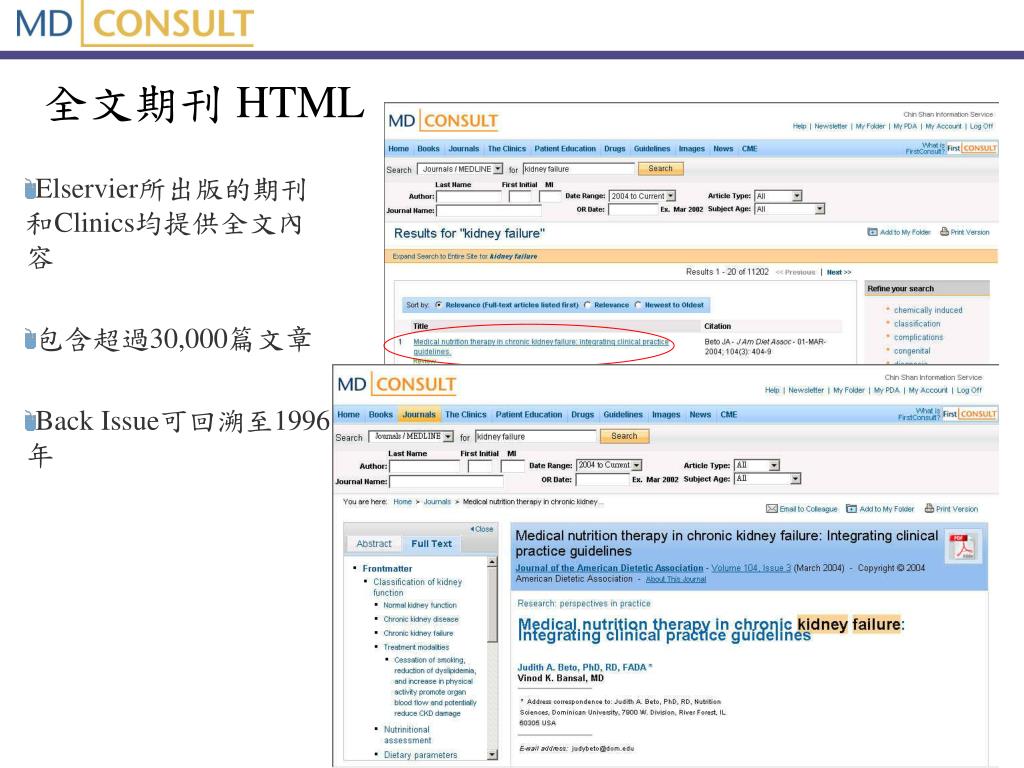Click 'chemically induced' refine search link
1024x768 pixels.
(x=928, y=310)
